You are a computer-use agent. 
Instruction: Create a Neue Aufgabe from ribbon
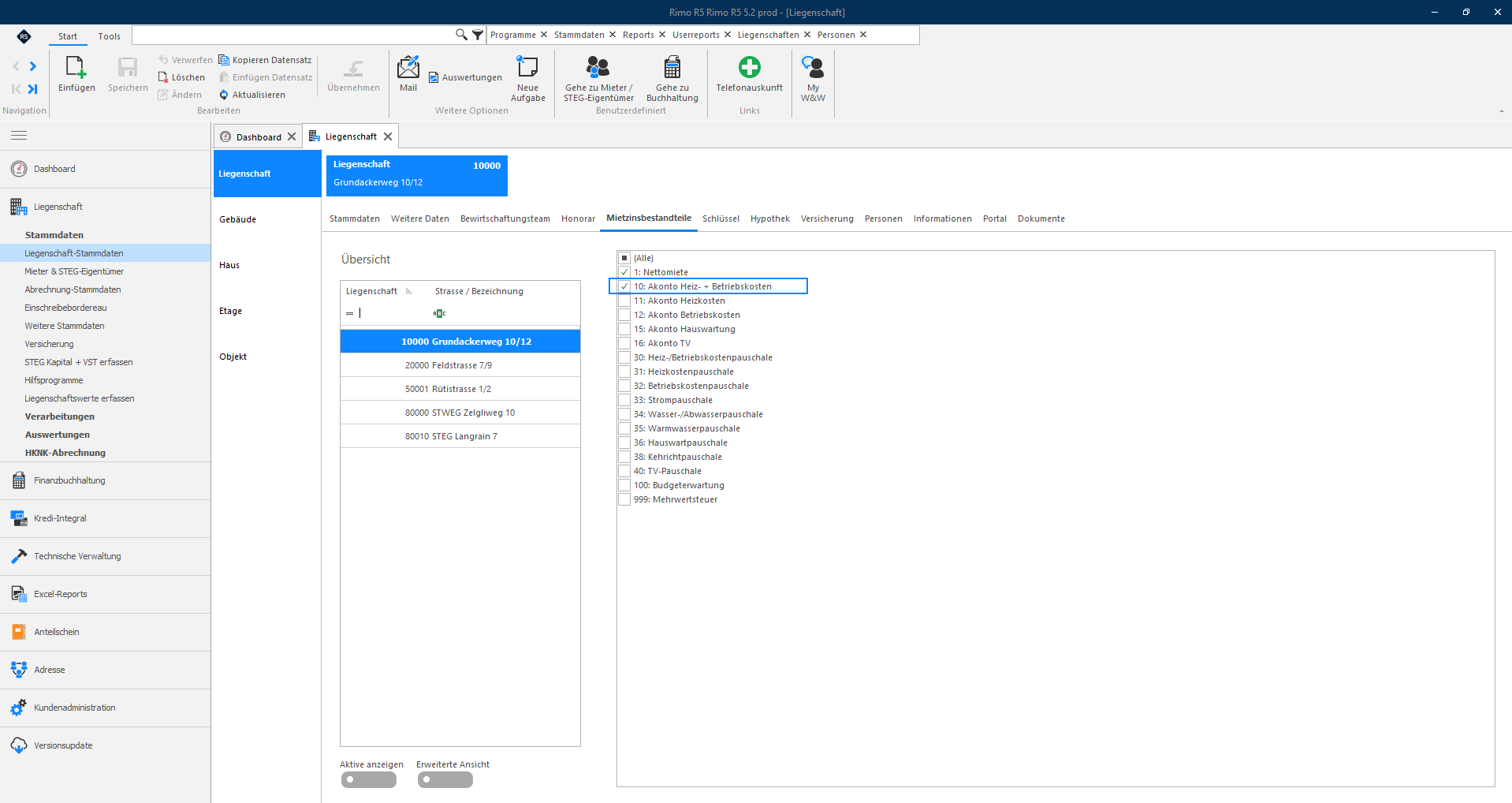[527, 68]
